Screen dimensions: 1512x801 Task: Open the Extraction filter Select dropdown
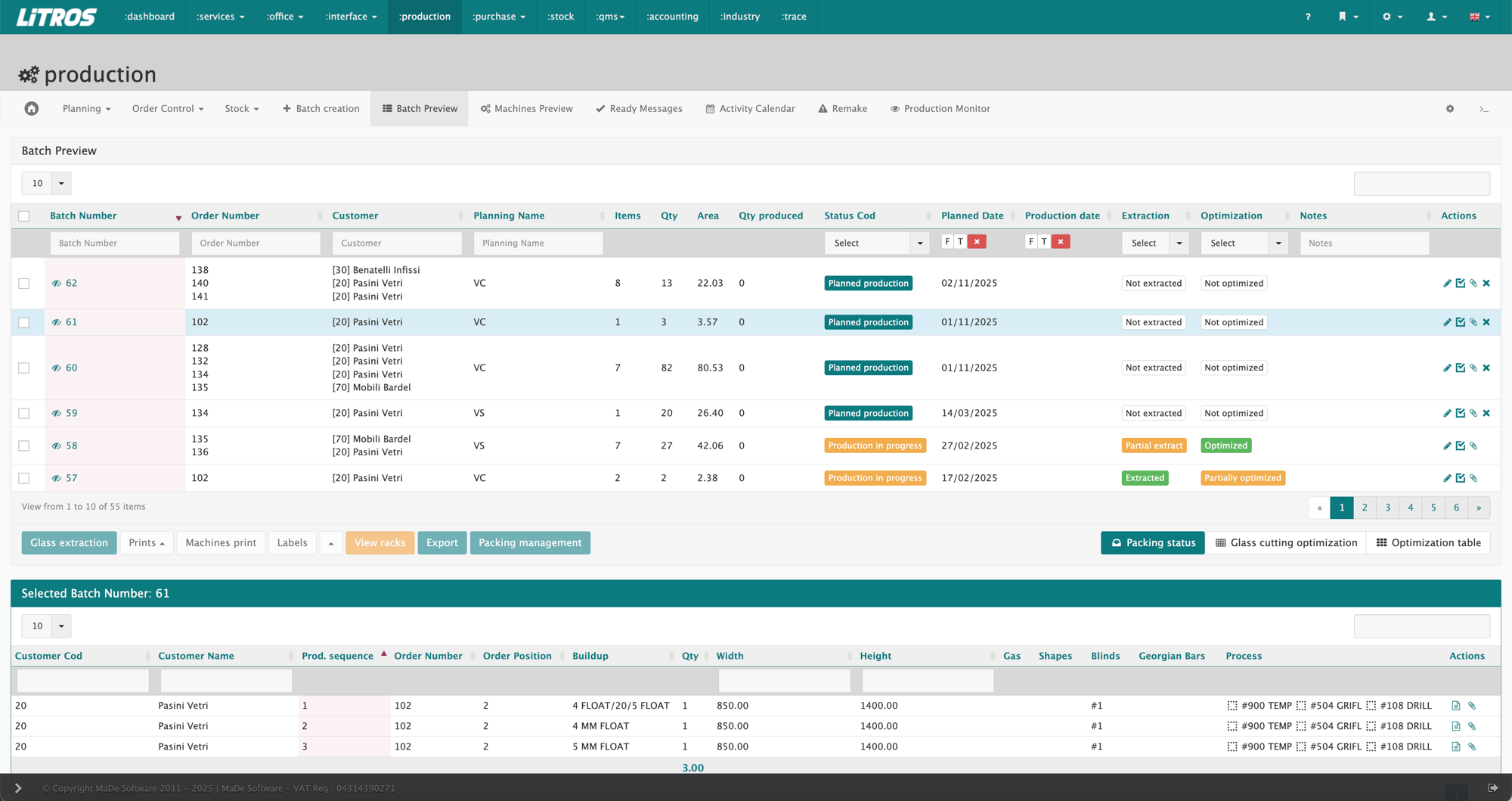[1155, 243]
